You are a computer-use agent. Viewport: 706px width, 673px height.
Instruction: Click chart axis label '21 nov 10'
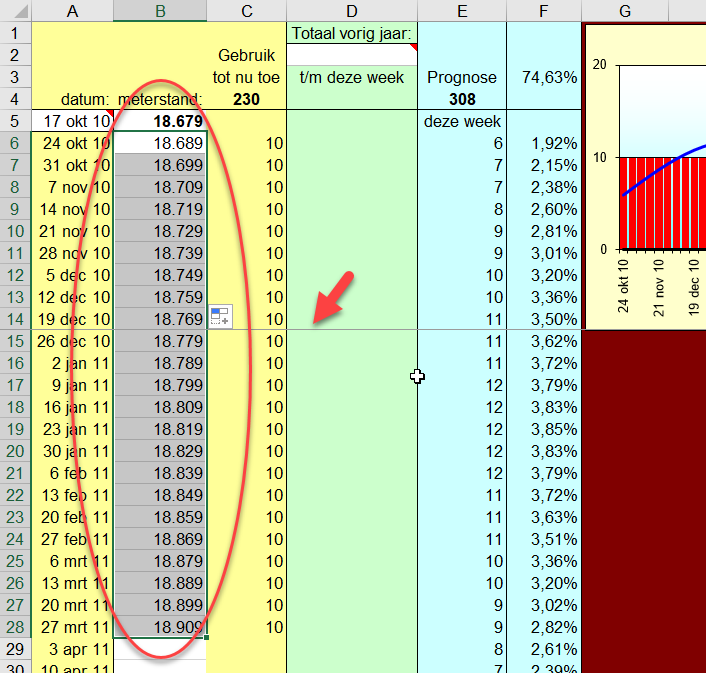coord(658,287)
